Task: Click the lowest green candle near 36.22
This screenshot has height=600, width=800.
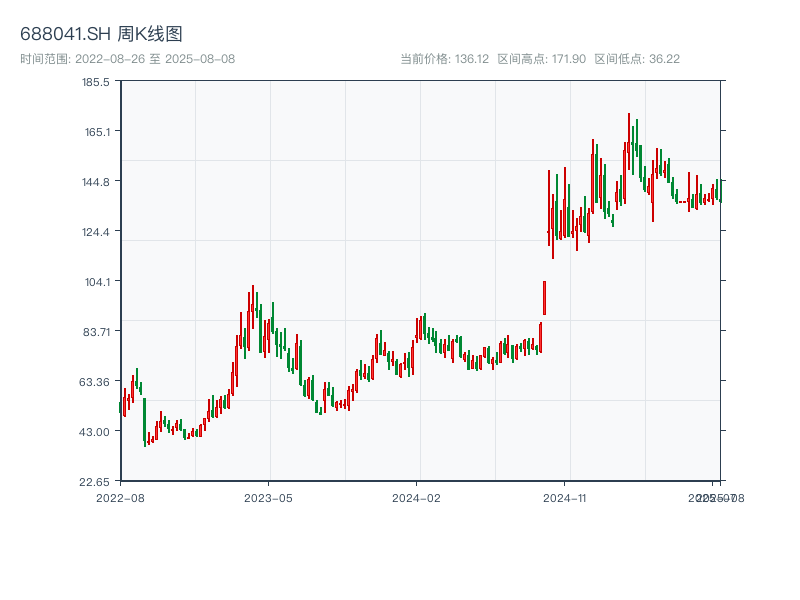Action: tap(144, 422)
